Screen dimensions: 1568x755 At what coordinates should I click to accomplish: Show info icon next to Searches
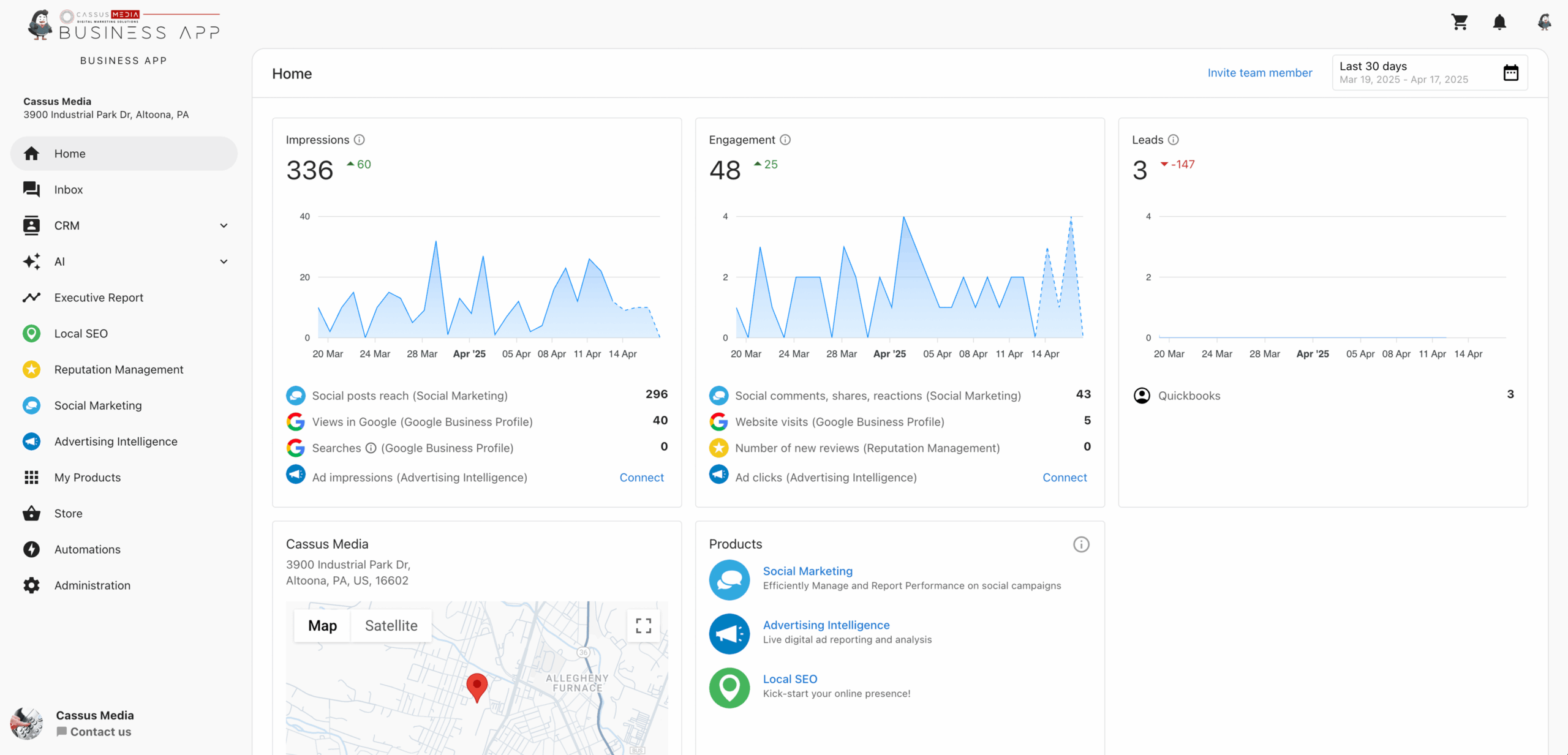[371, 448]
